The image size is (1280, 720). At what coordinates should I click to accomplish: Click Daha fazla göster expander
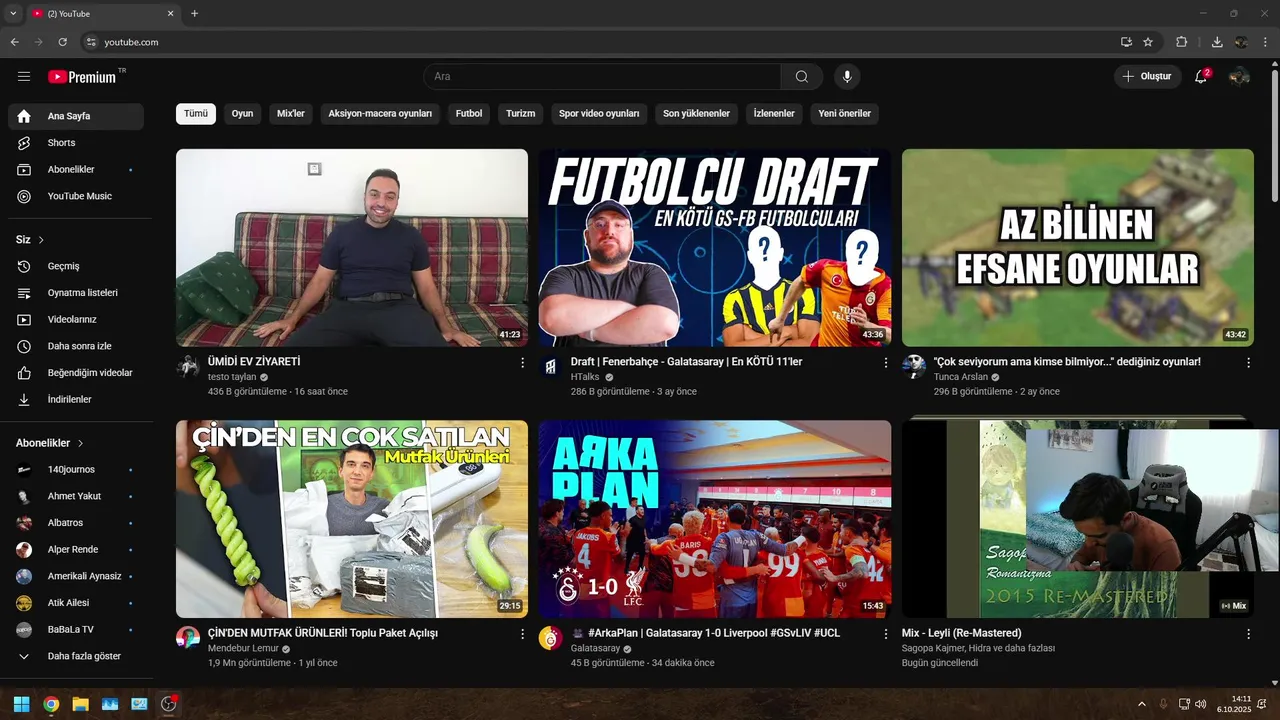(76, 657)
